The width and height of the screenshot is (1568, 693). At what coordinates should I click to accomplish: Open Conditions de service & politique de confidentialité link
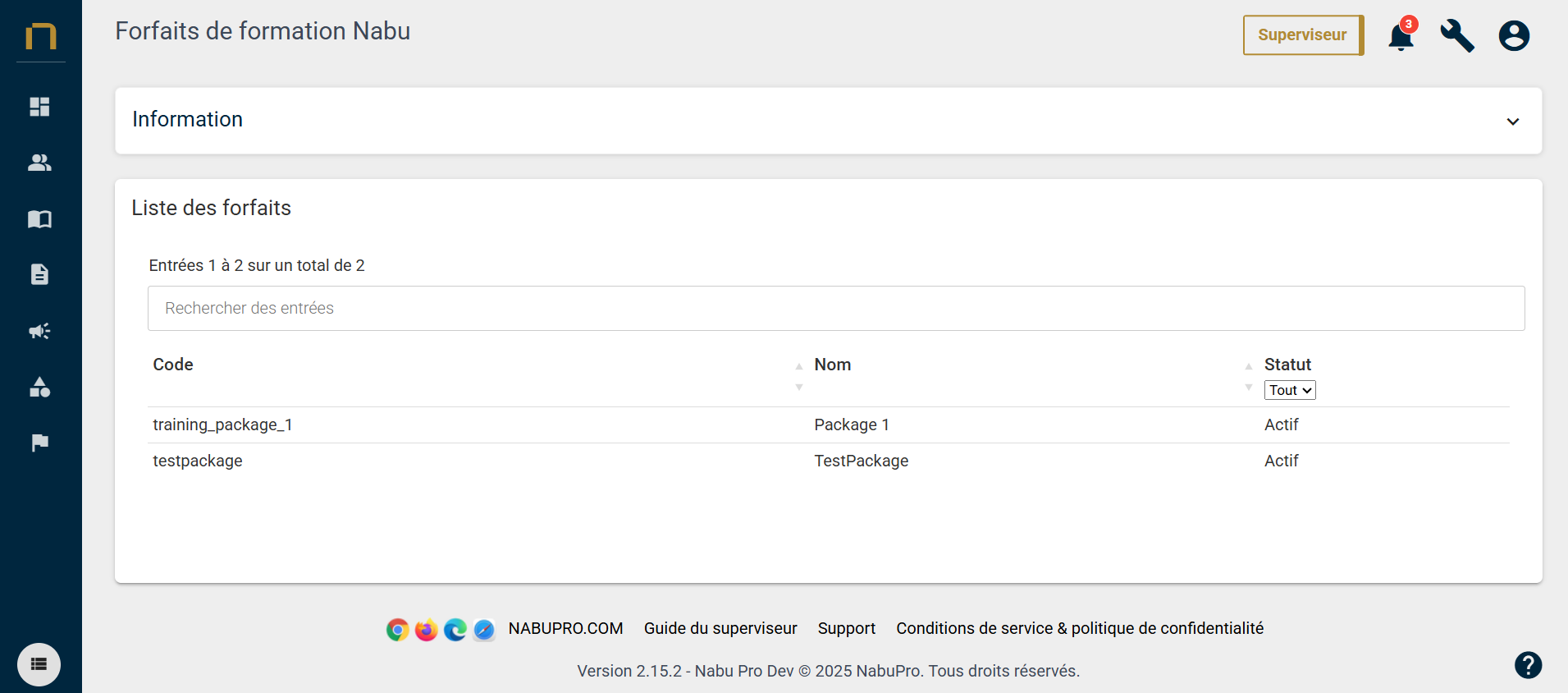tap(1080, 628)
